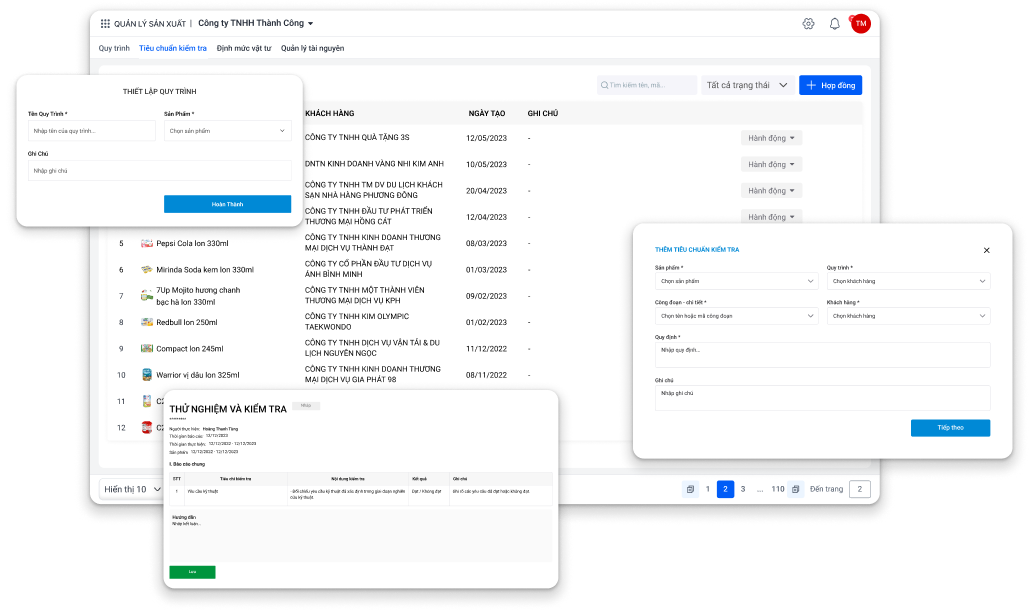Open the app grid menu icon
The width and height of the screenshot is (1029, 611).
106,23
